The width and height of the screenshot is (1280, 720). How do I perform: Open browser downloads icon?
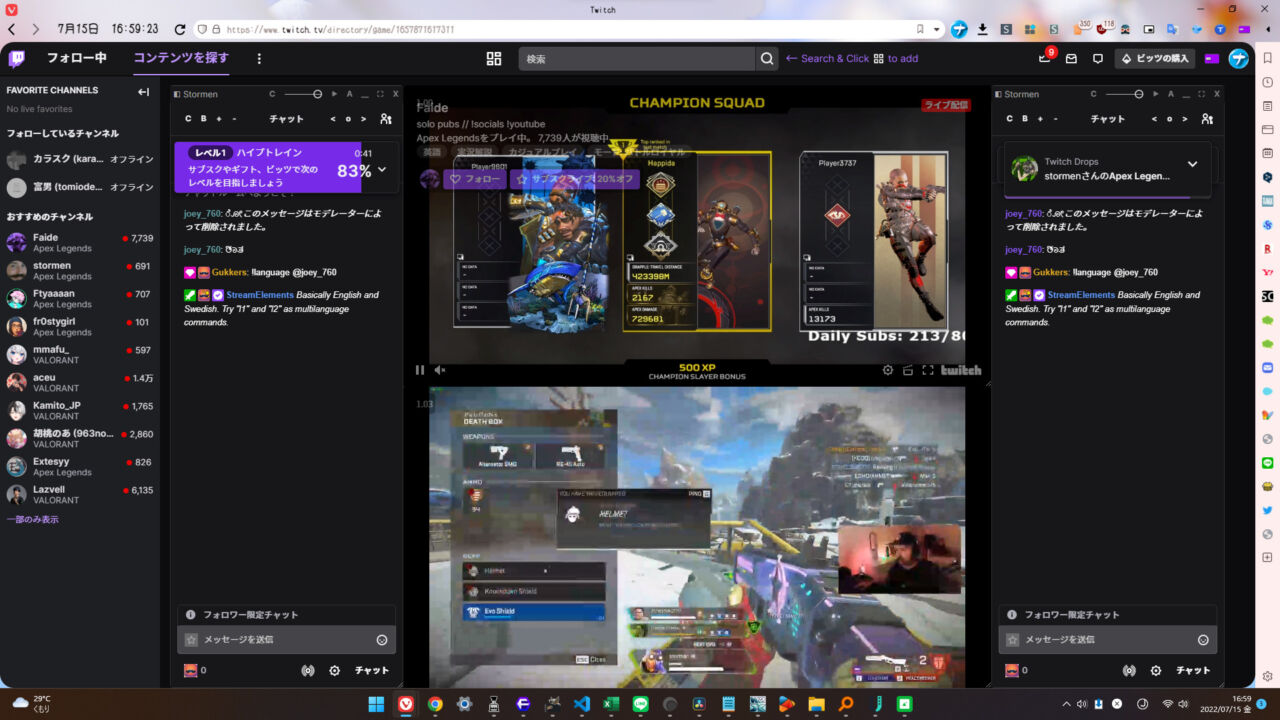coord(982,29)
